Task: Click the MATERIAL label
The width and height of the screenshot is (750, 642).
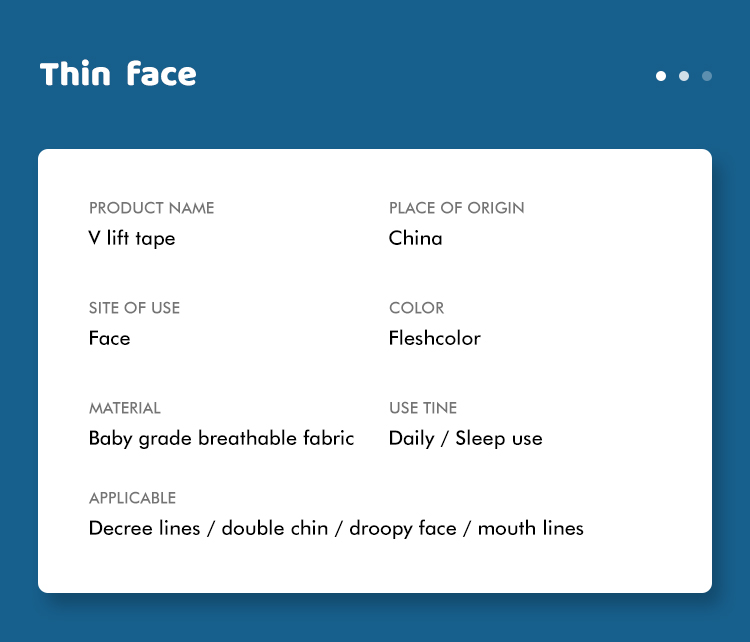Action: coord(124,408)
